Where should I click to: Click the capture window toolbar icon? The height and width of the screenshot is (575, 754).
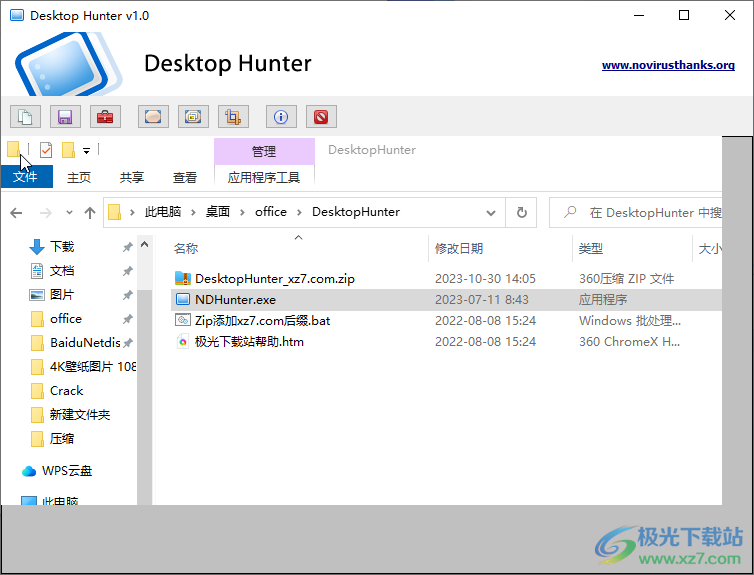click(193, 117)
